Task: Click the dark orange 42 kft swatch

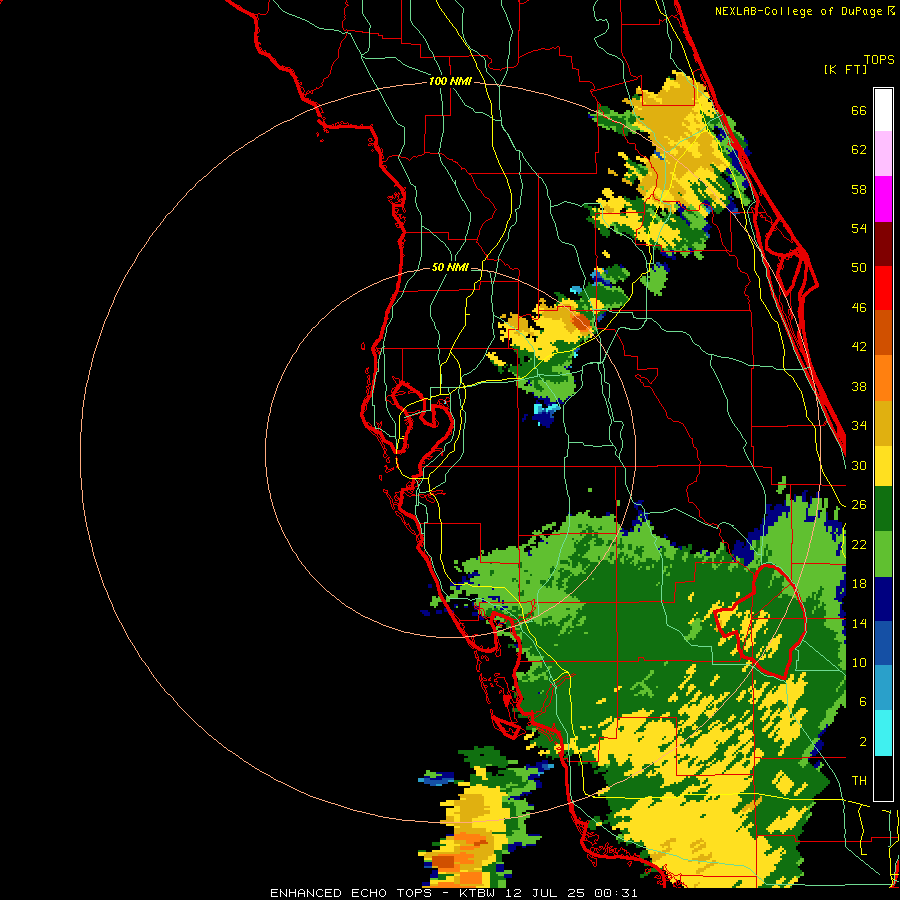Action: tap(883, 333)
